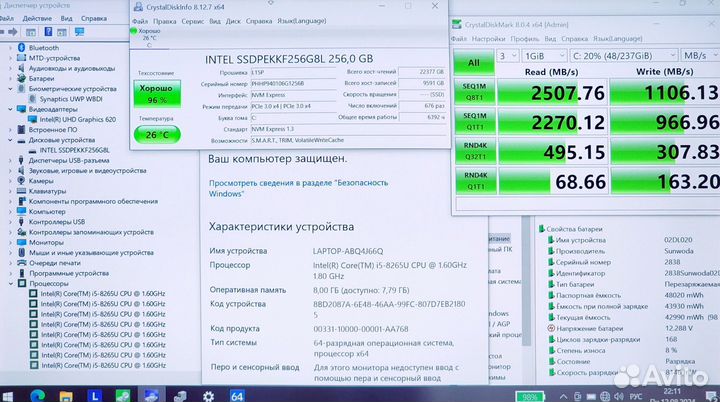Image resolution: width=720 pixels, height=402 pixels.
Task: Click the CrystalDiskInfo title bar app icon
Action: [x=138, y=7]
